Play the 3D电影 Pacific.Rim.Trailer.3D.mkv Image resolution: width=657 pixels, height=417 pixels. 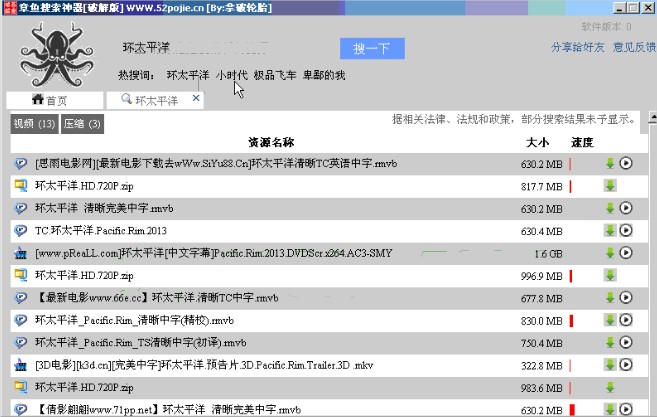click(x=626, y=365)
